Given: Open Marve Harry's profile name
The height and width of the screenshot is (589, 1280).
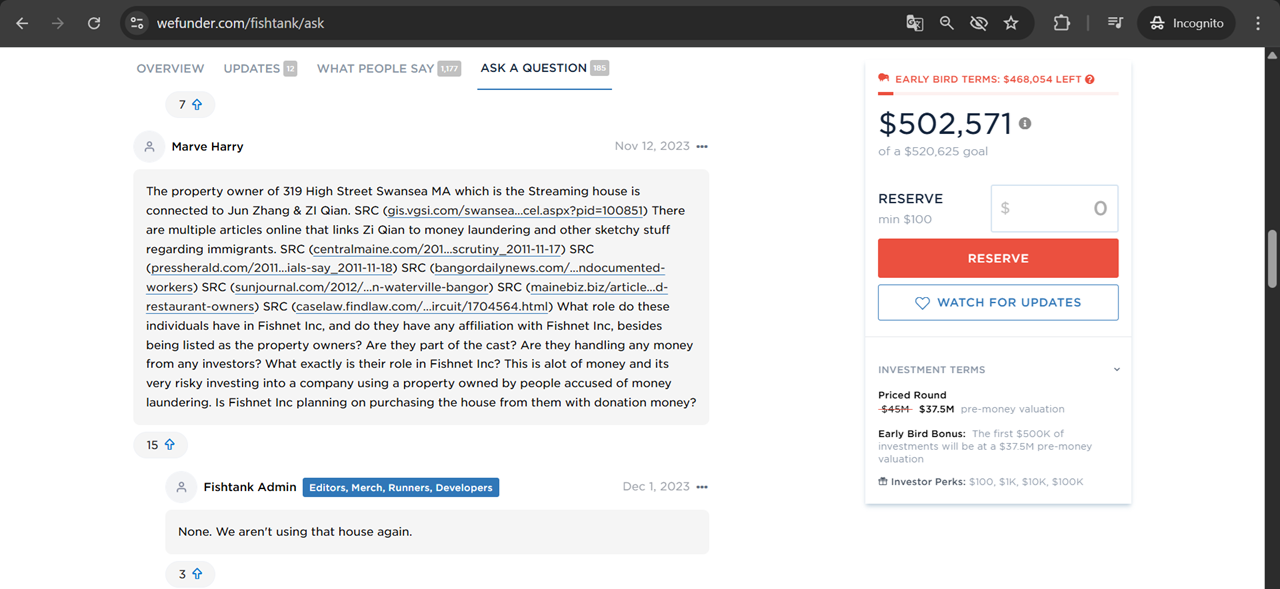Looking at the screenshot, I should tap(207, 146).
